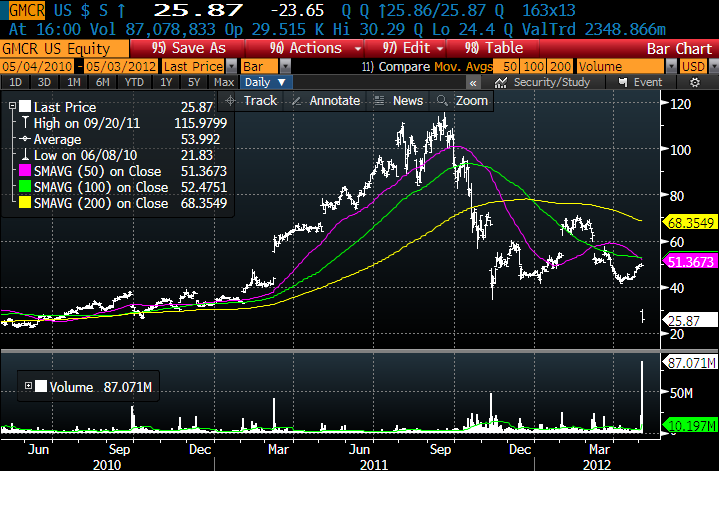Click the 10.197M green volume label
The image size is (719, 512).
coord(690,426)
